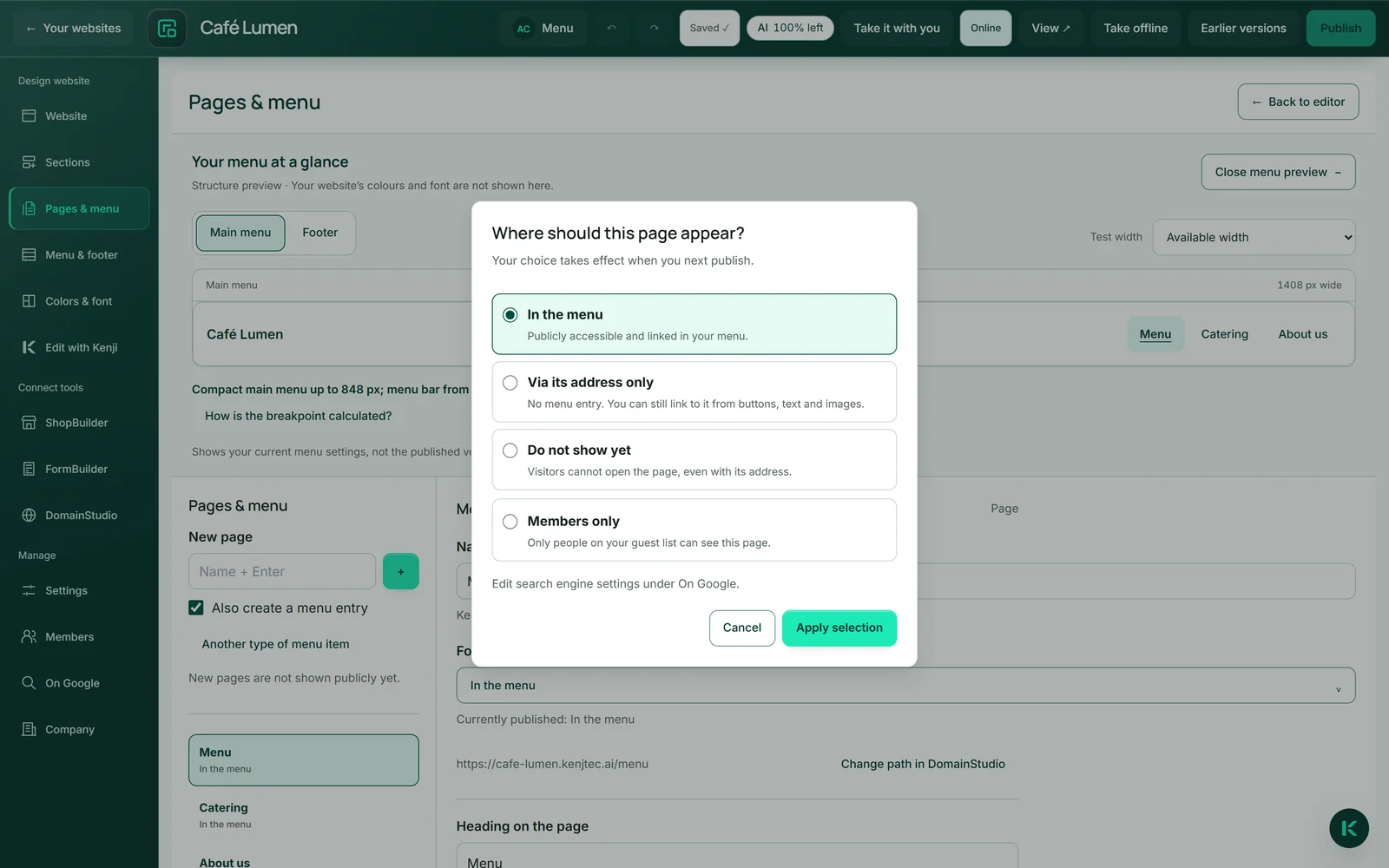The height and width of the screenshot is (868, 1389).
Task: Expand "How is the breakpoint calculated?"
Action: (x=298, y=416)
